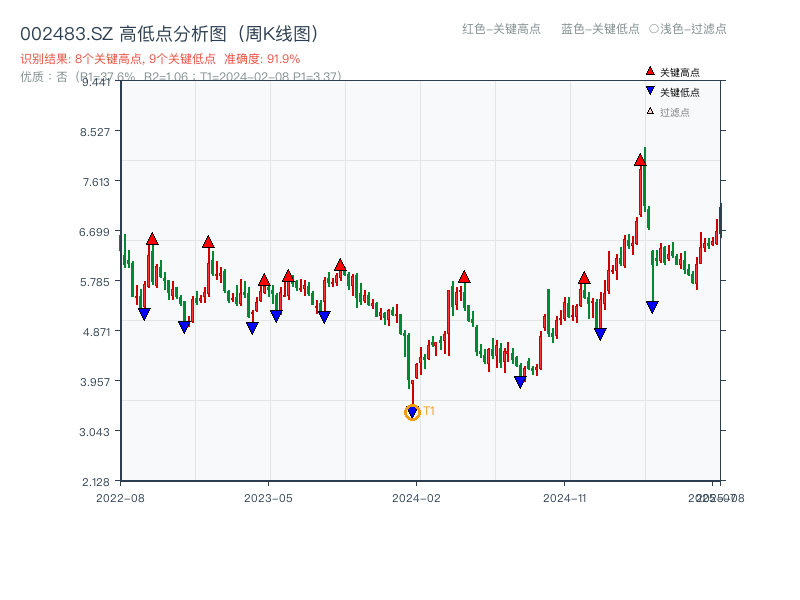Click the red 关键高点 legend triangle
This screenshot has width=800, height=600.
[x=650, y=72]
